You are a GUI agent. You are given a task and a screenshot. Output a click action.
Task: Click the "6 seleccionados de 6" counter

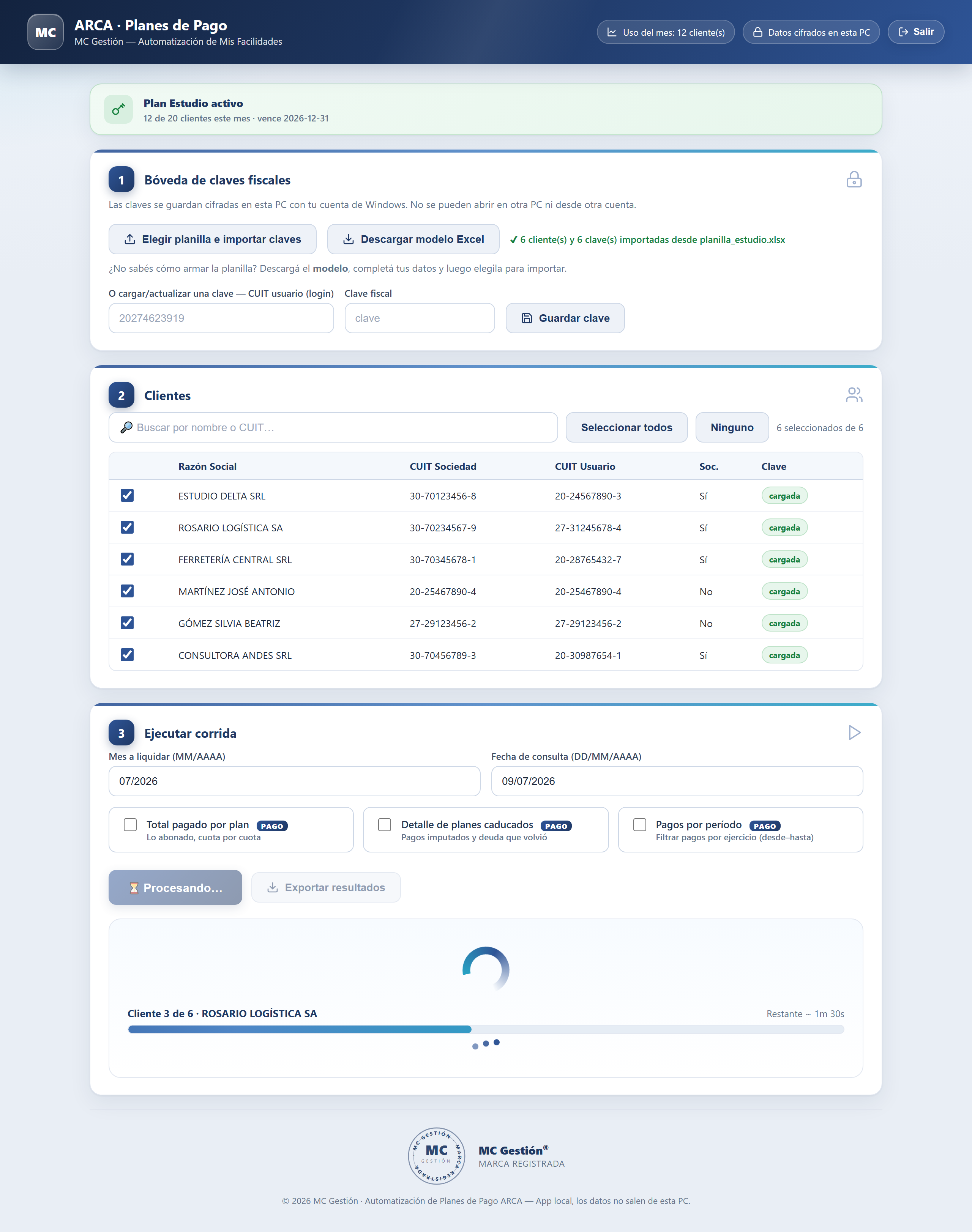(819, 428)
